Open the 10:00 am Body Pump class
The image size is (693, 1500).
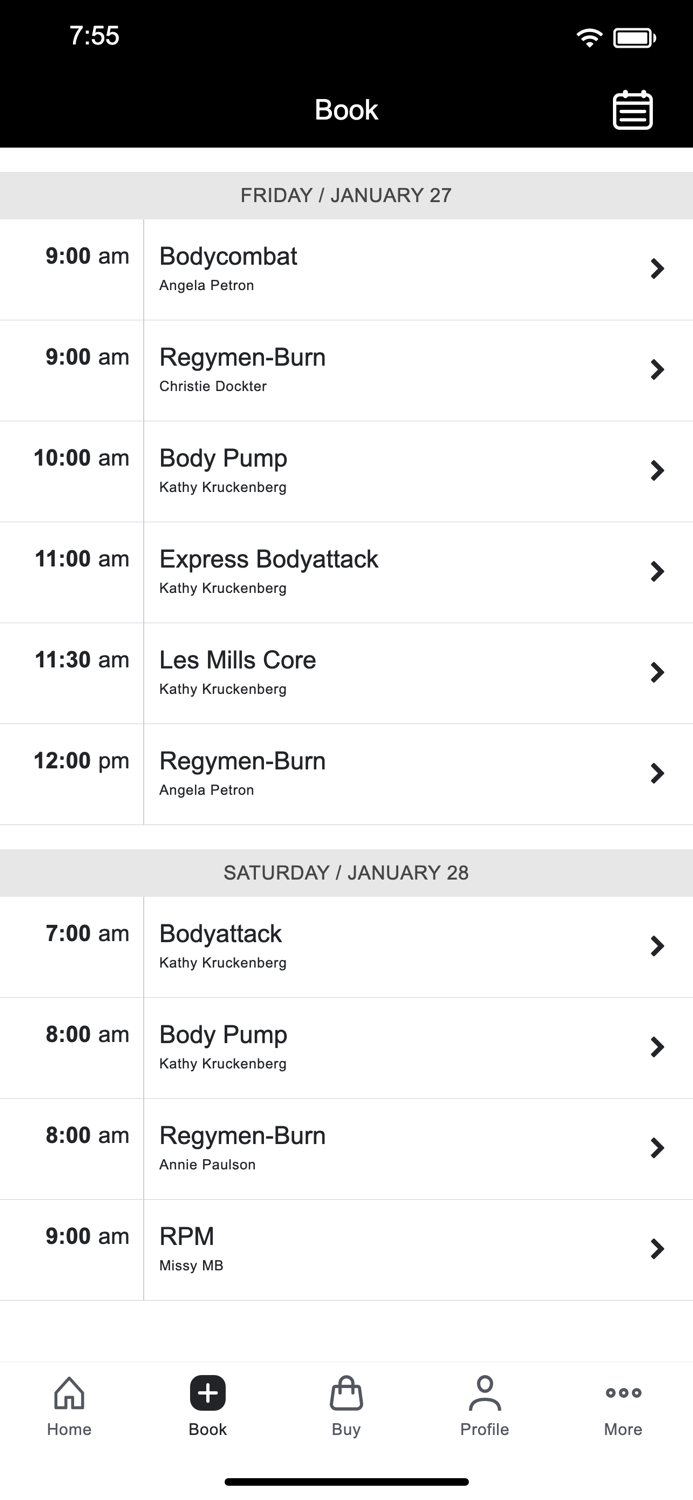pyautogui.click(x=346, y=470)
